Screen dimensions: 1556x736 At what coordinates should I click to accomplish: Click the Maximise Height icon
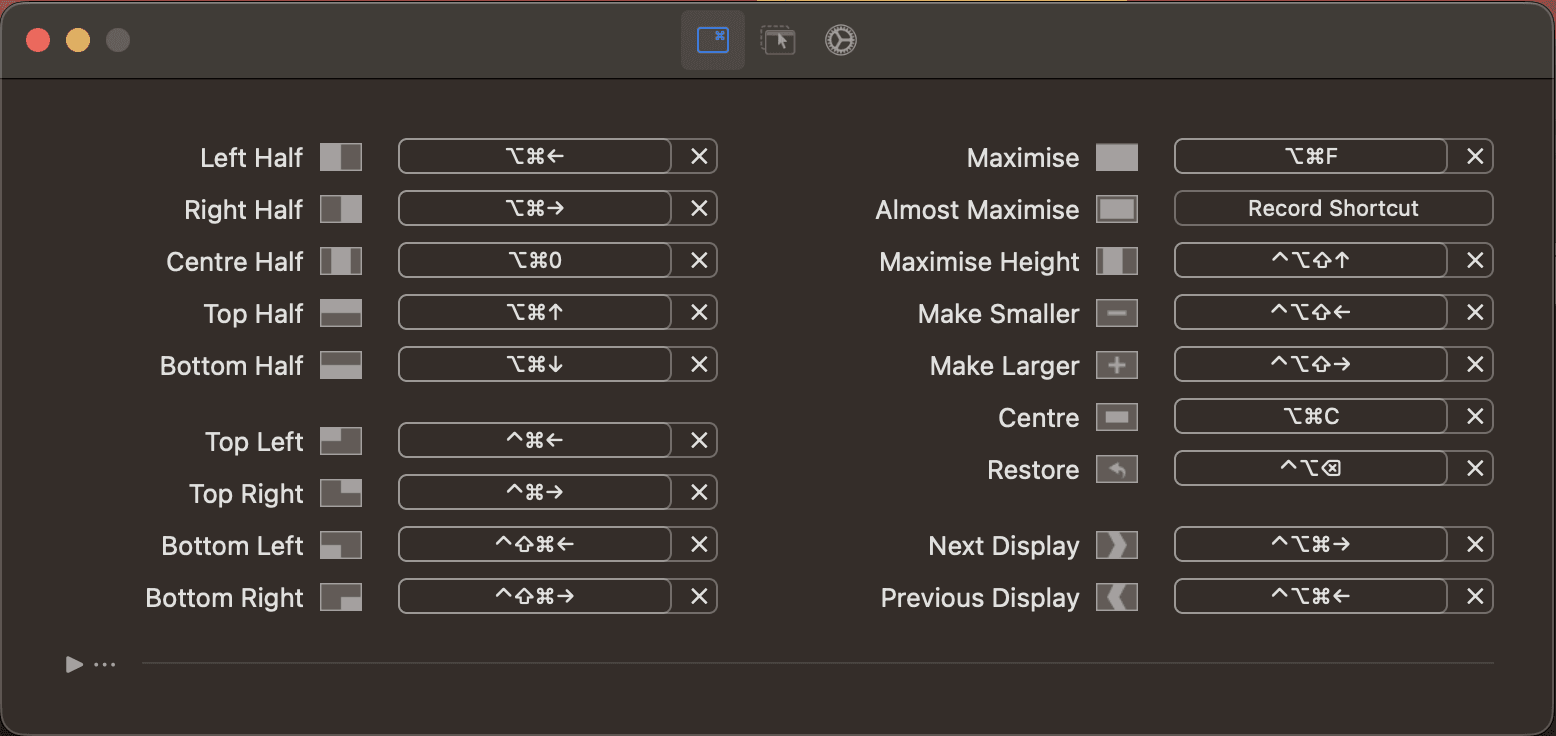[1117, 261]
